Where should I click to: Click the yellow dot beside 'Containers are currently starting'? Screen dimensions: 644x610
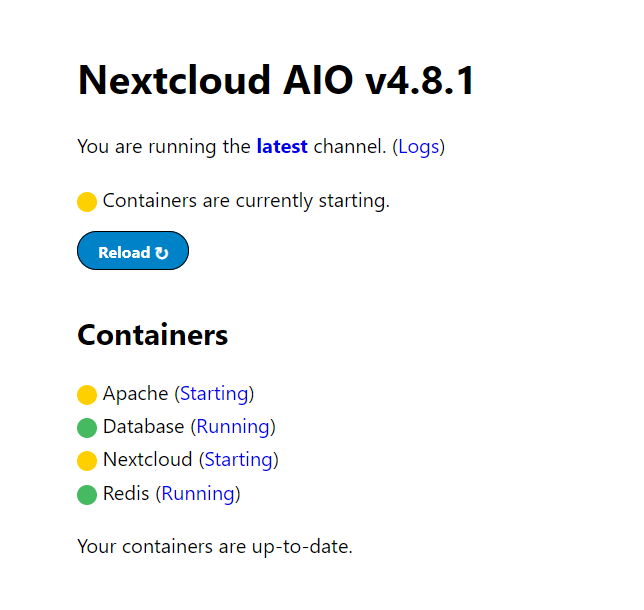pyautogui.click(x=87, y=201)
